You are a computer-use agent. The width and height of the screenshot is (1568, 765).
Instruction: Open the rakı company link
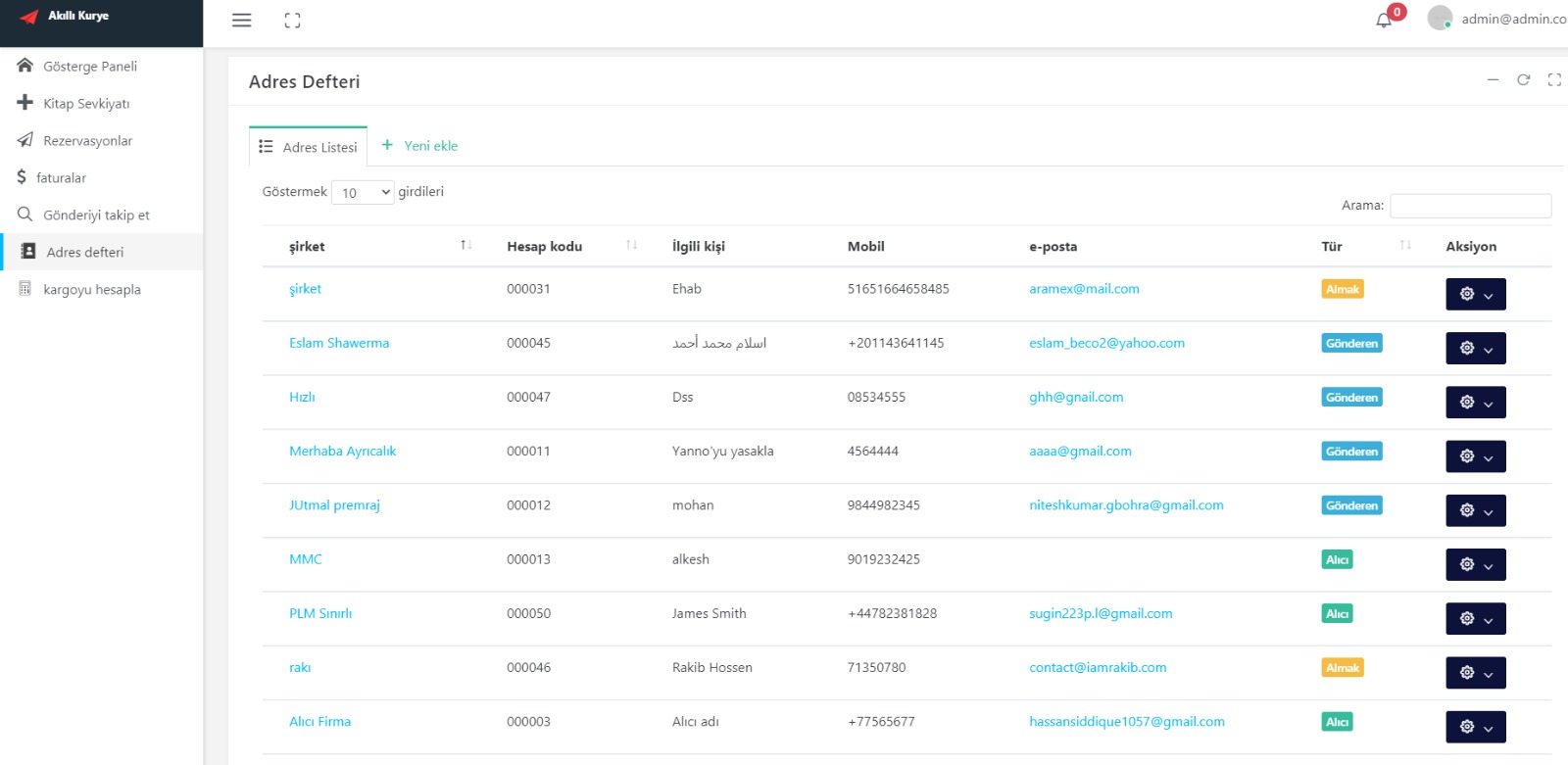pos(300,667)
